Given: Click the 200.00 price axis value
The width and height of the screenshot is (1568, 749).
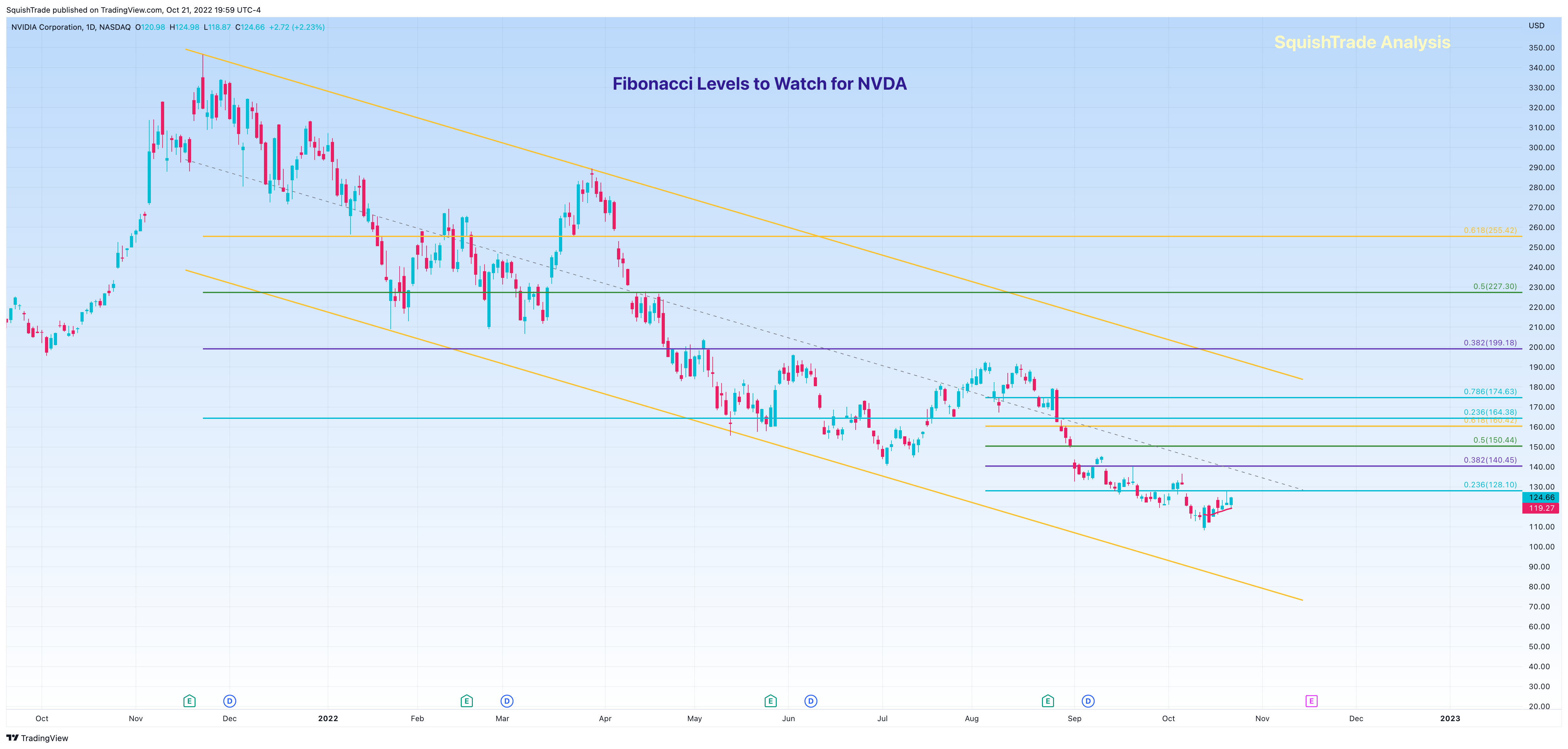Looking at the screenshot, I should 1541,347.
